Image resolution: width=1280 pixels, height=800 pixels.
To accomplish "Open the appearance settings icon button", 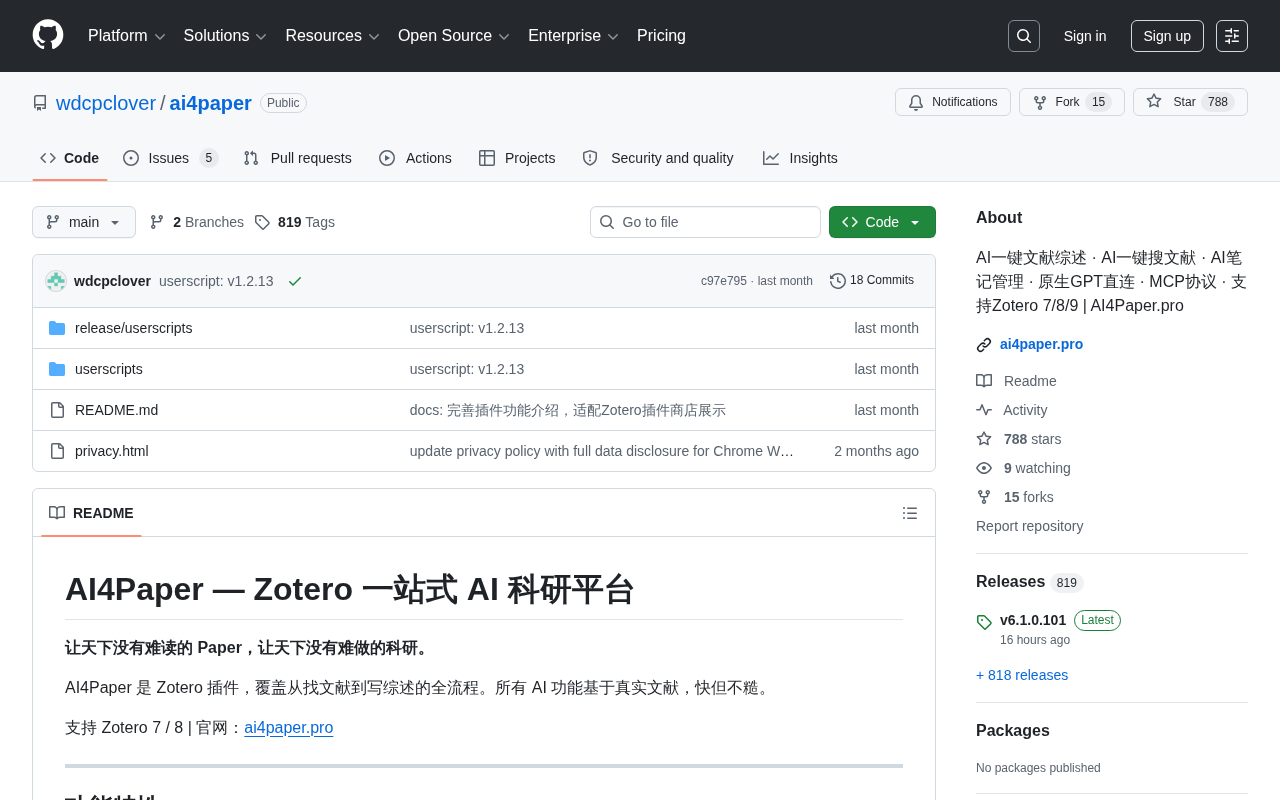I will coord(1232,36).
